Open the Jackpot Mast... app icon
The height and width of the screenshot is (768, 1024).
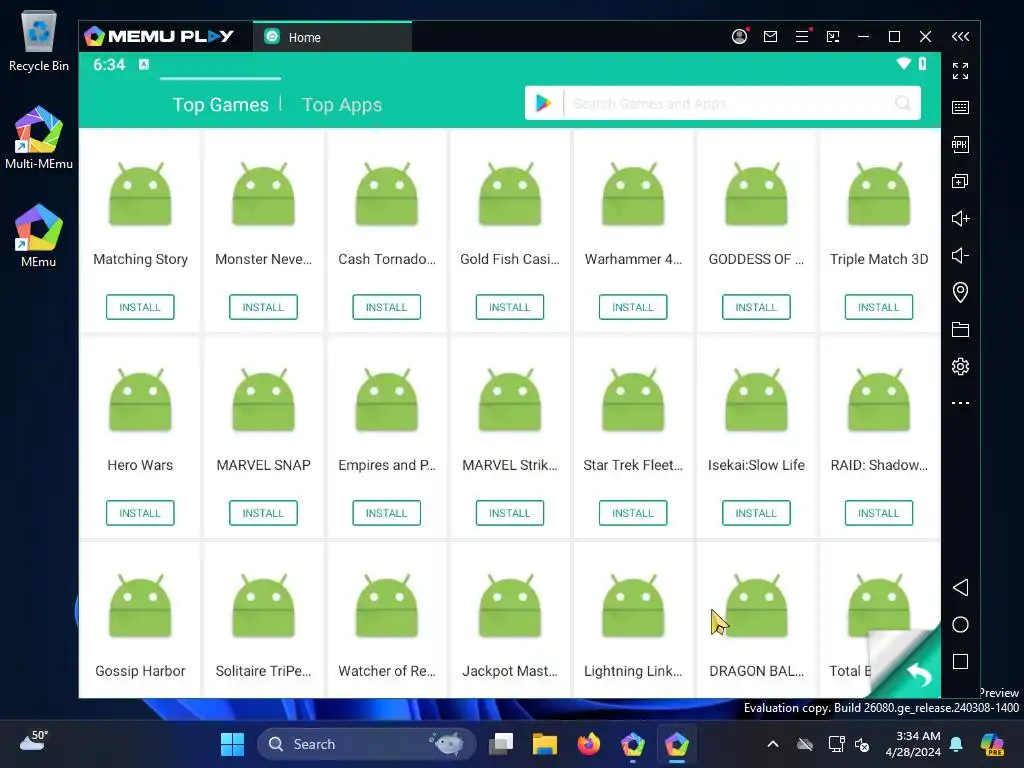(x=509, y=606)
